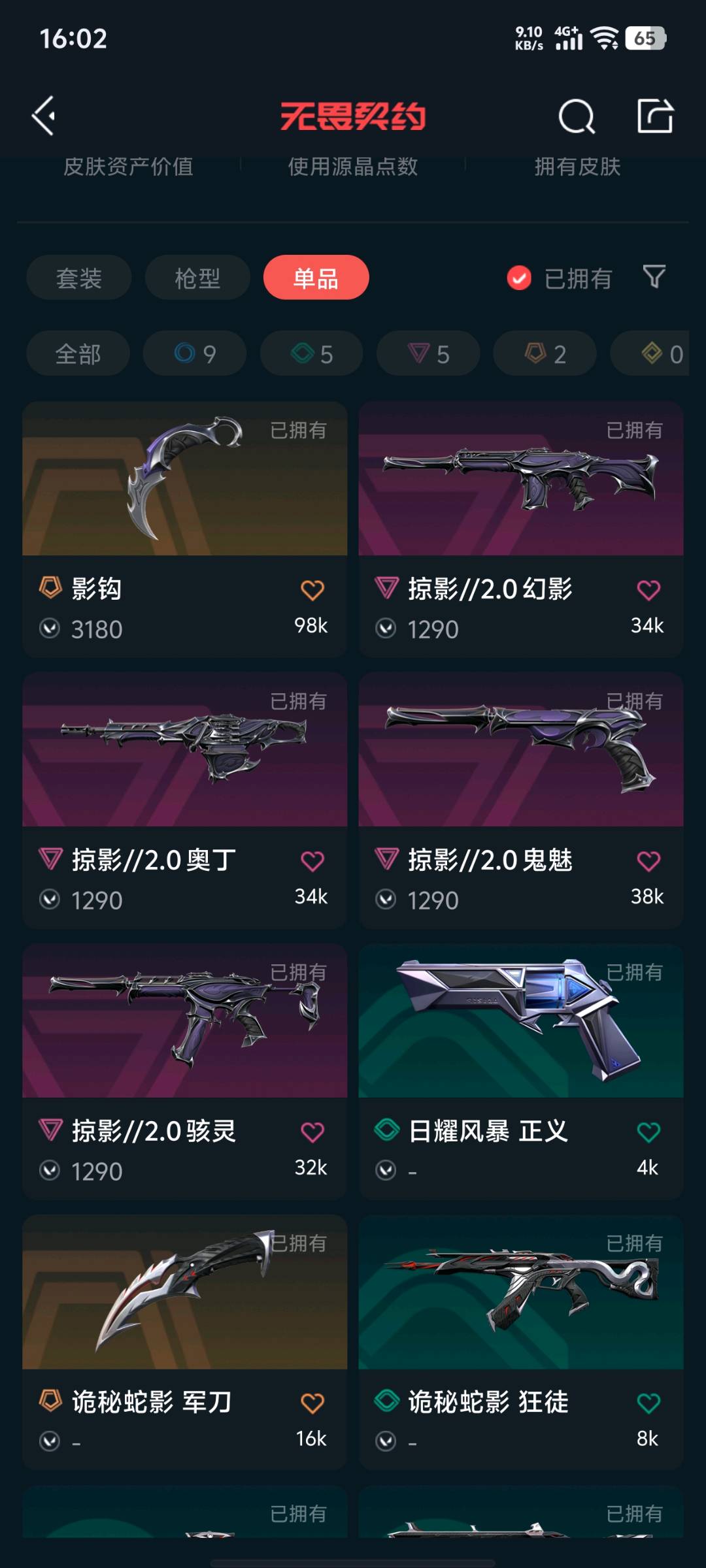Filter by blue tier chip showing 9

(x=195, y=353)
